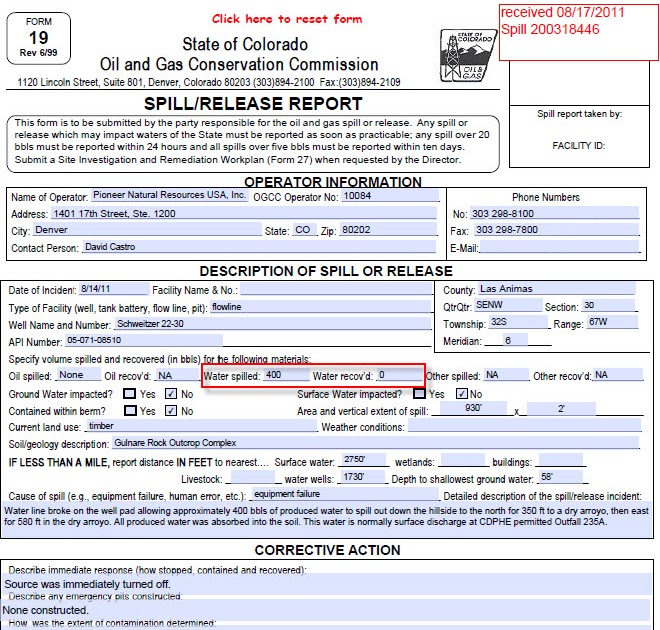The image size is (660, 630).
Task: Click 'Spill report taken by:' label
Action: 579,114
